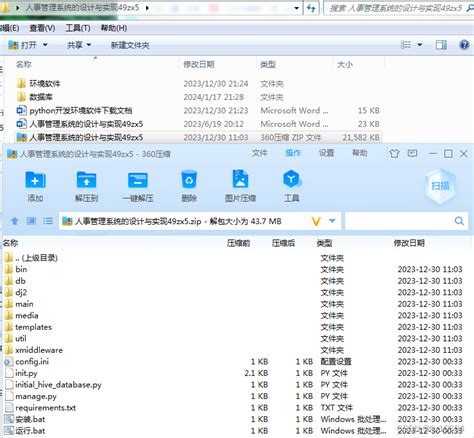The image size is (474, 438).
Task: Expand the Explorer address bar dropdown arrow
Action: click(296, 8)
